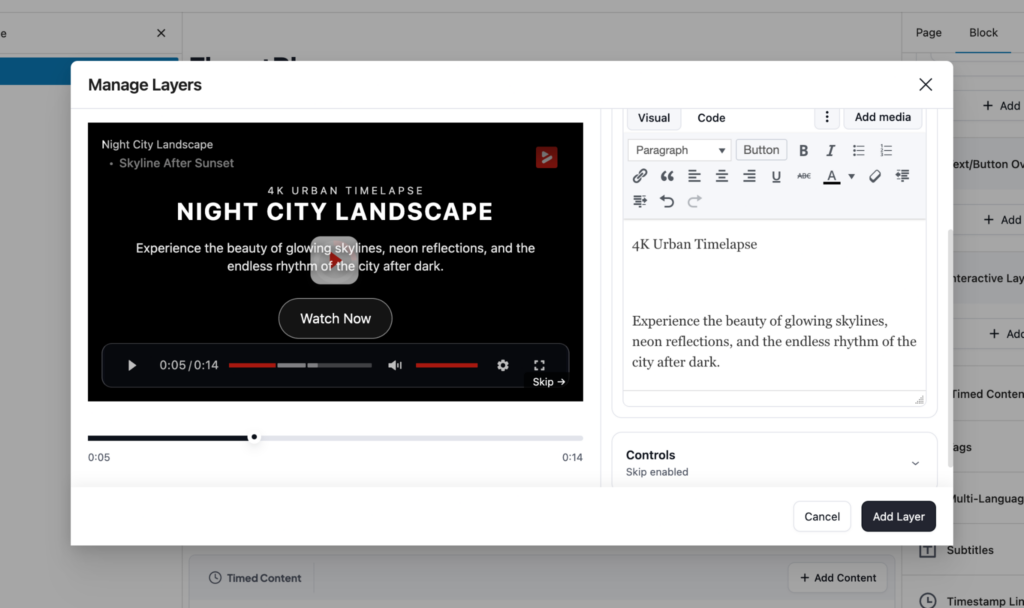Switch to Page tab in background sidebar
This screenshot has width=1024, height=608.
tap(928, 33)
